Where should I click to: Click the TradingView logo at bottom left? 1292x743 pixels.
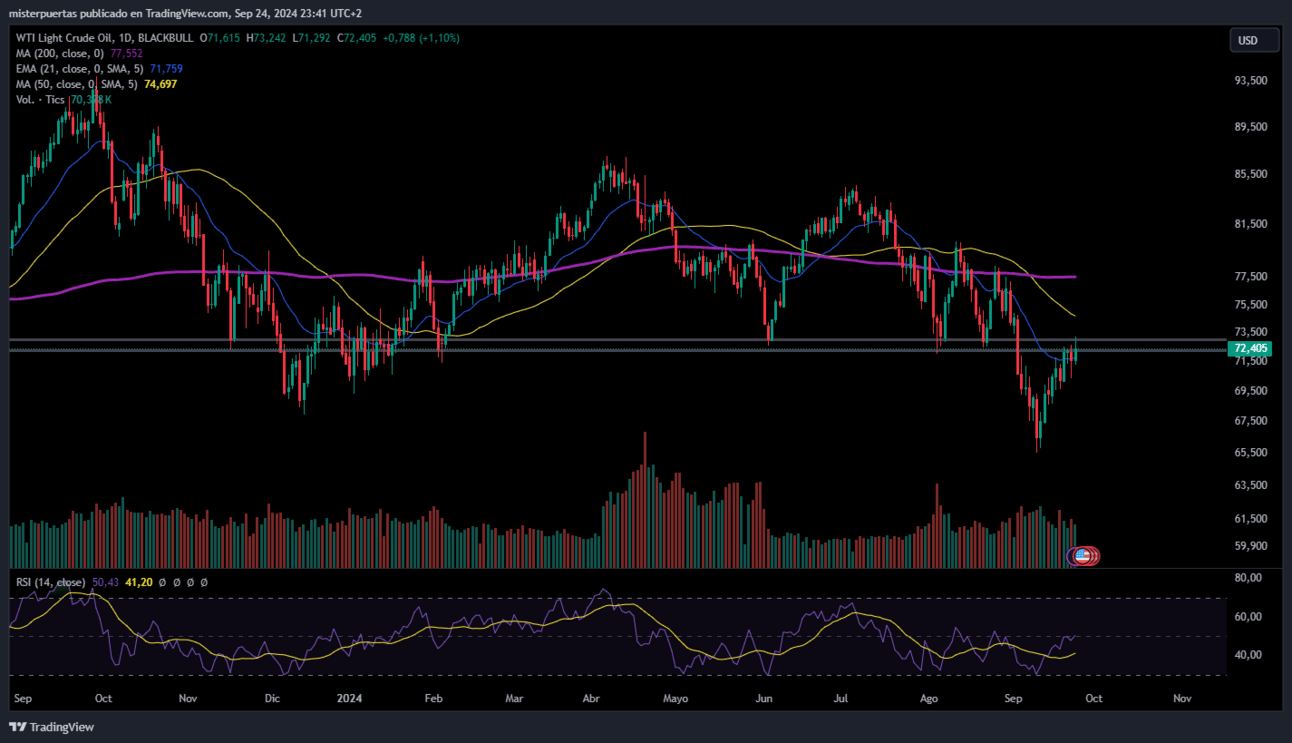pos(52,727)
